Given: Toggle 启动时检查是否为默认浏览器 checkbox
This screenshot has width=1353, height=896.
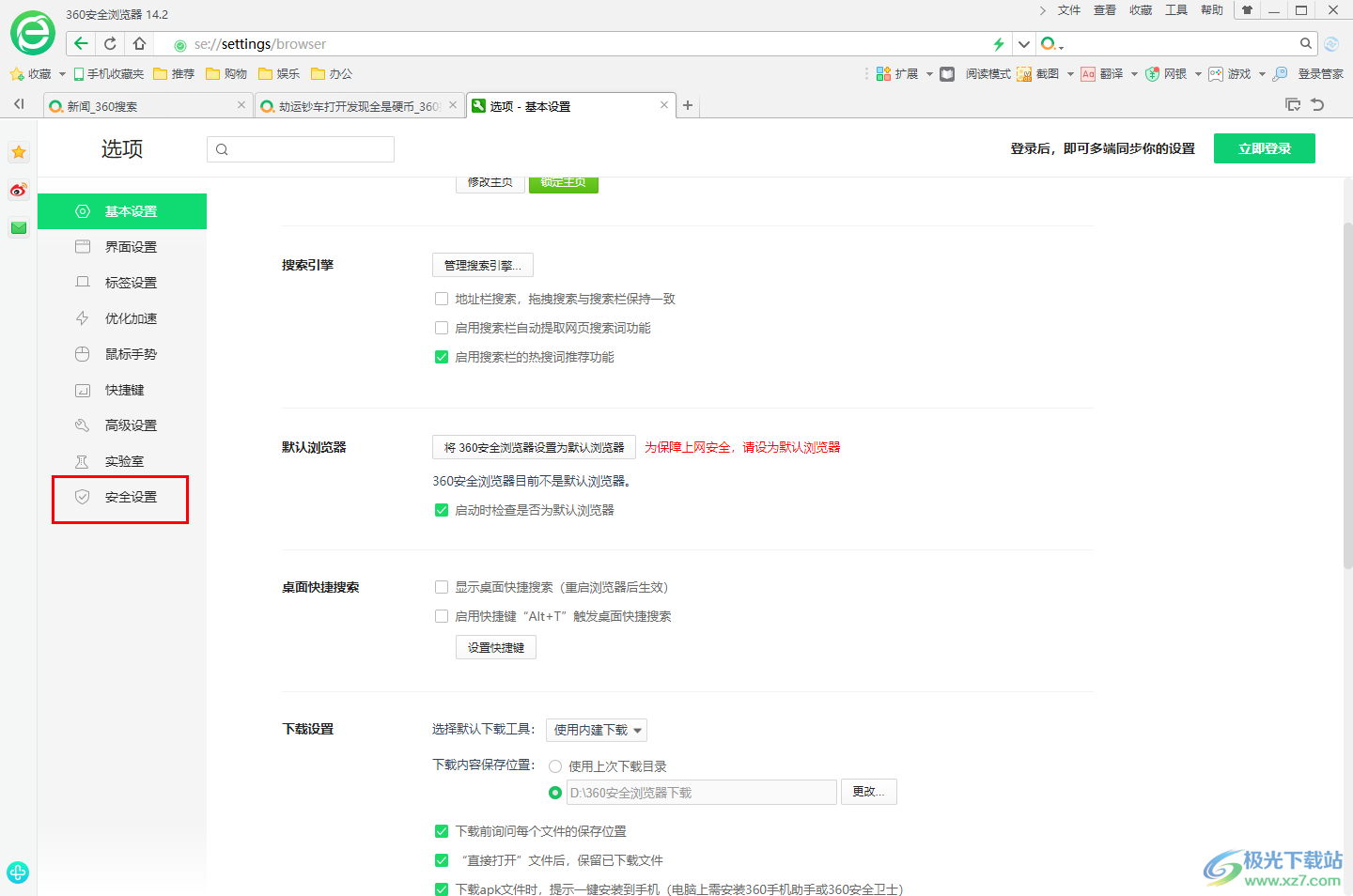Looking at the screenshot, I should (x=442, y=510).
